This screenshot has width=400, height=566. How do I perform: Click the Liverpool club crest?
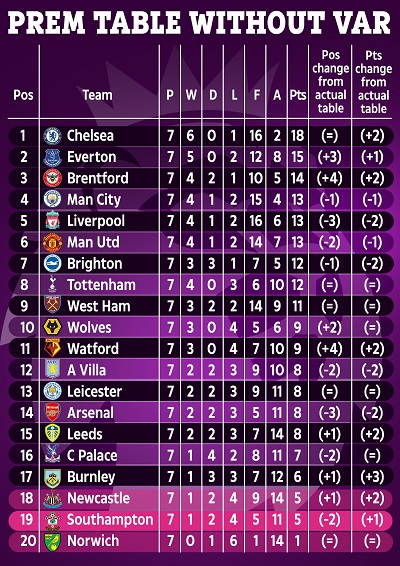click(x=52, y=221)
